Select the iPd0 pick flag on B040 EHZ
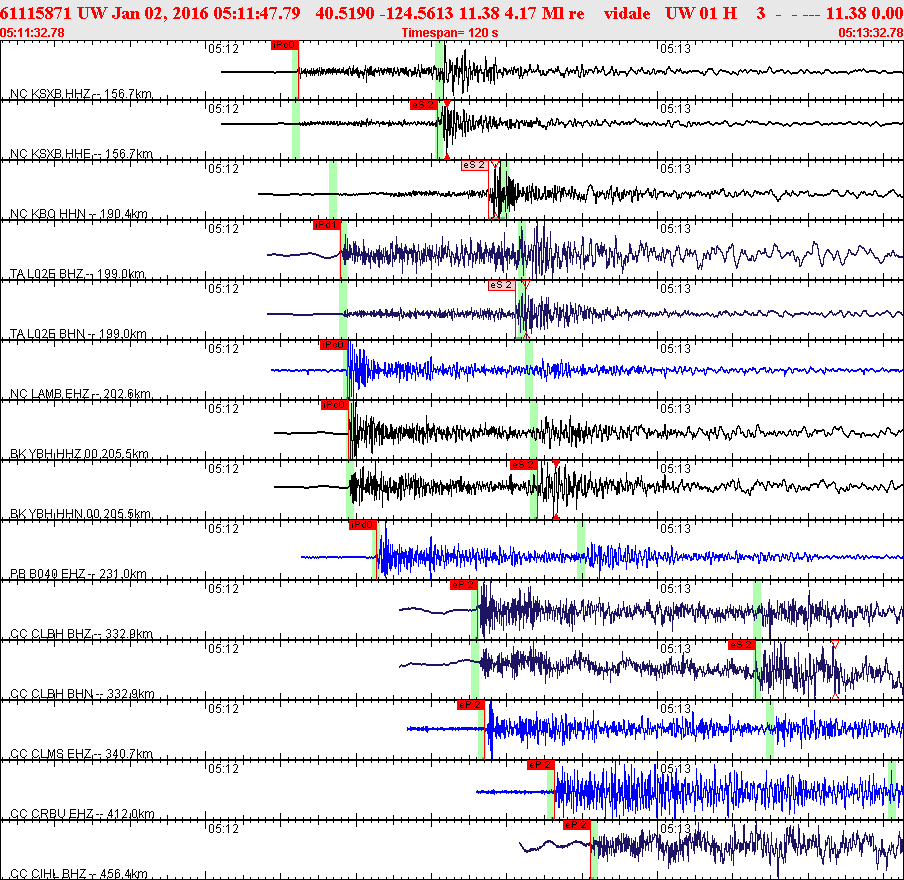This screenshot has height=880, width=904. [363, 525]
